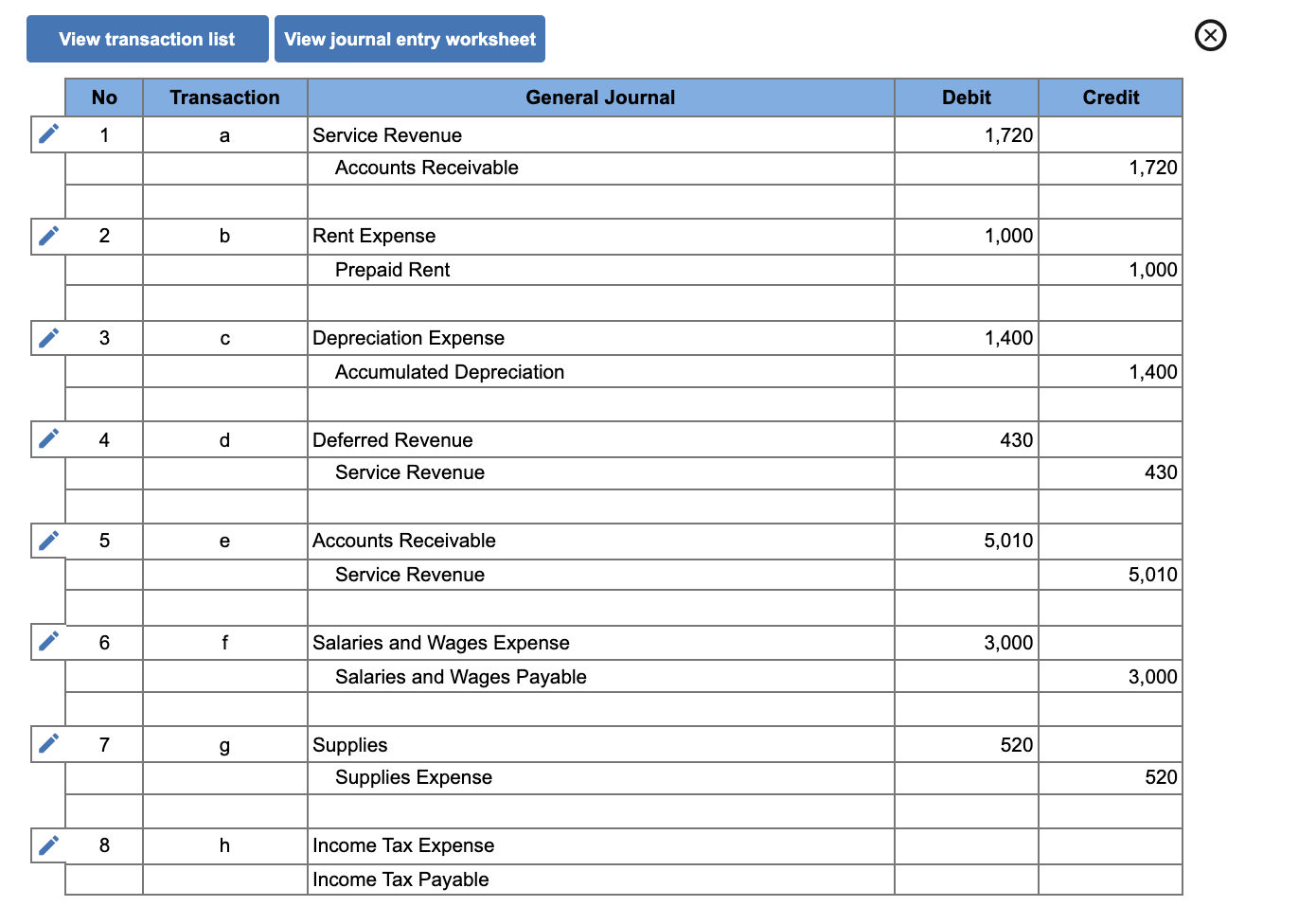Click transaction letter c
This screenshot has height=924, width=1316.
225,338
